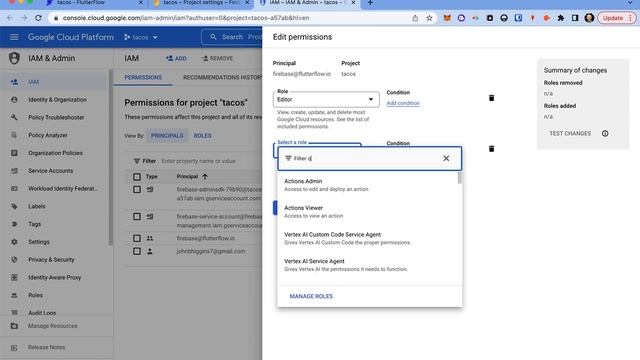
Task: Open Release Notes in the sidebar
Action: (47, 347)
